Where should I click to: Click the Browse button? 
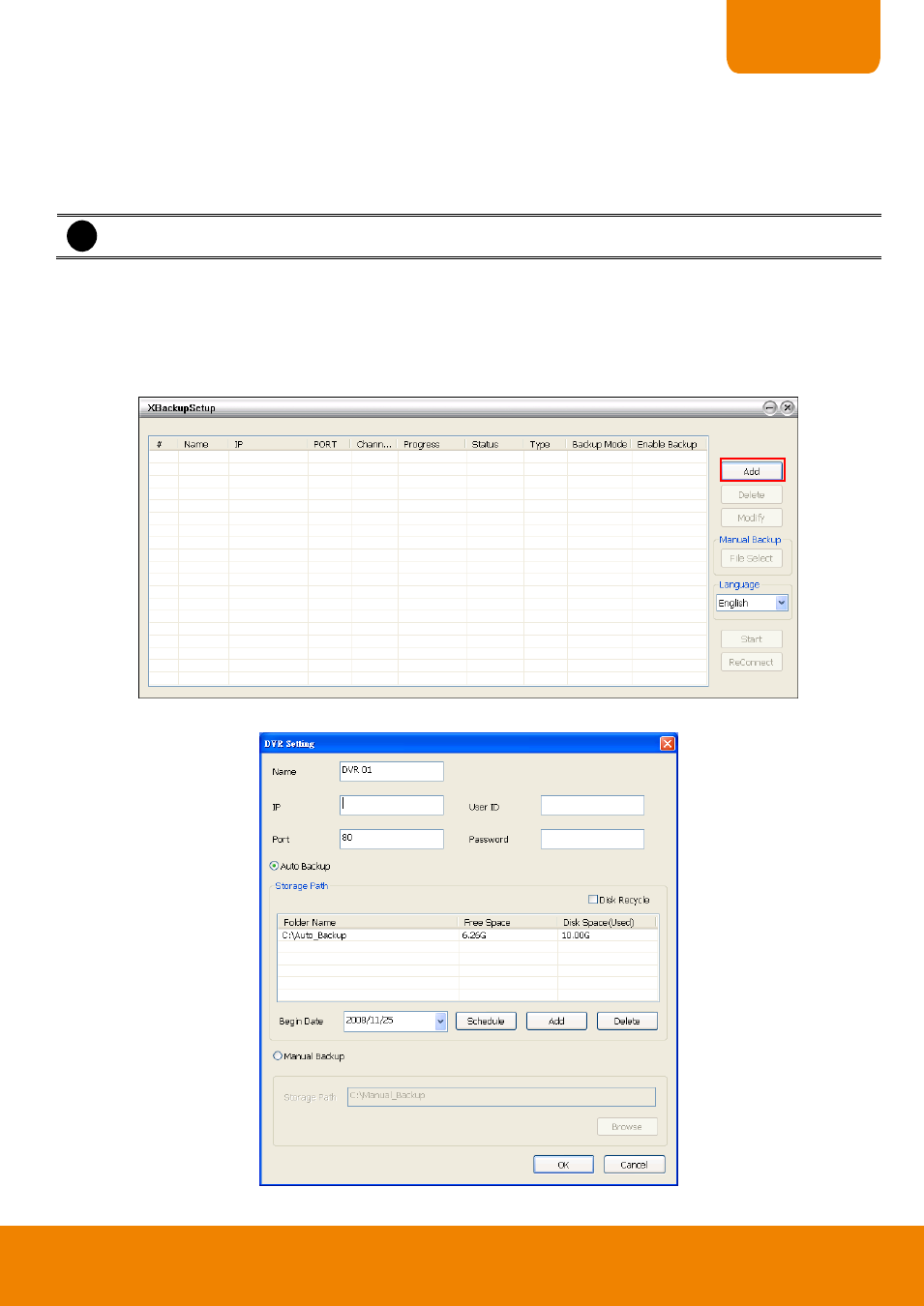(627, 1126)
